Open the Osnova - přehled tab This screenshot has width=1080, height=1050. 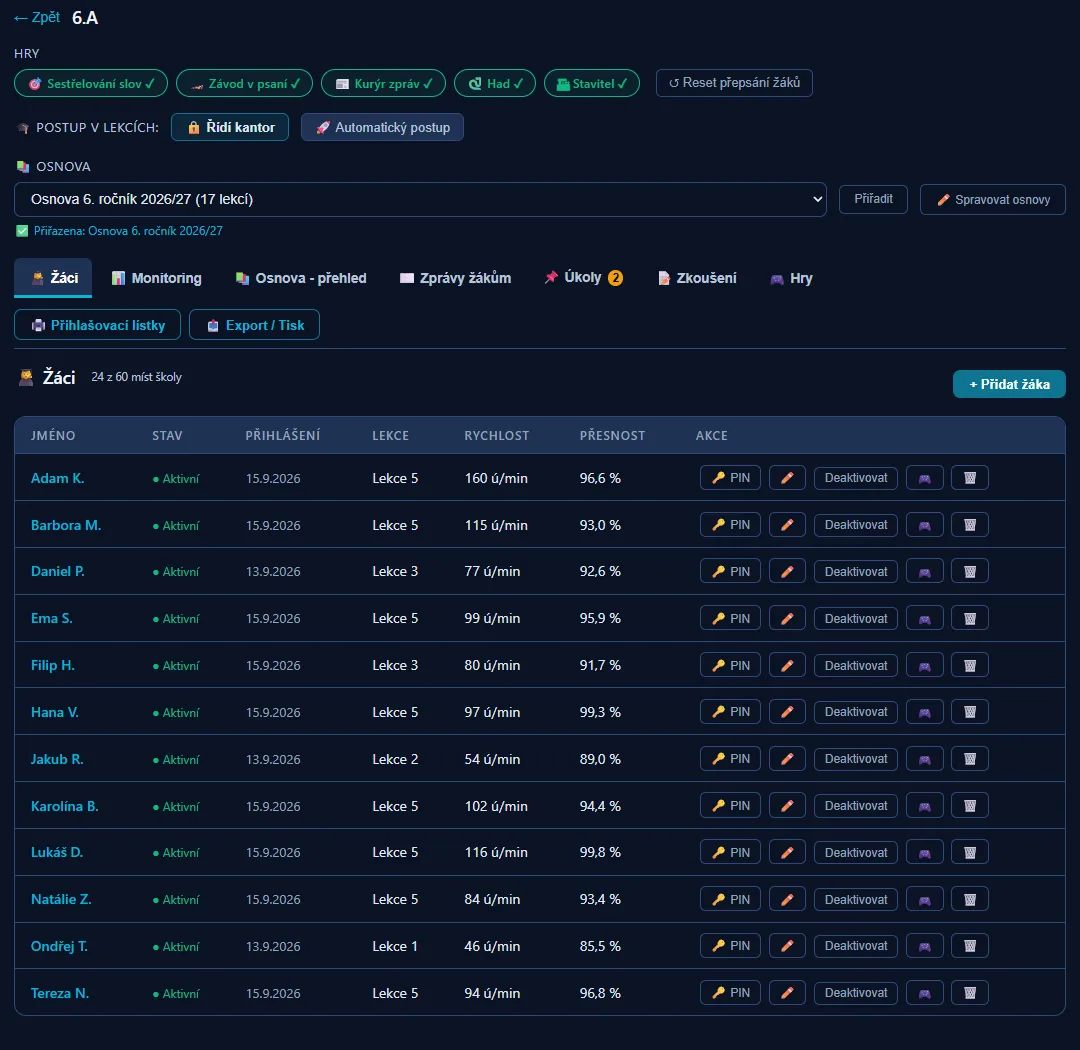[x=301, y=278]
